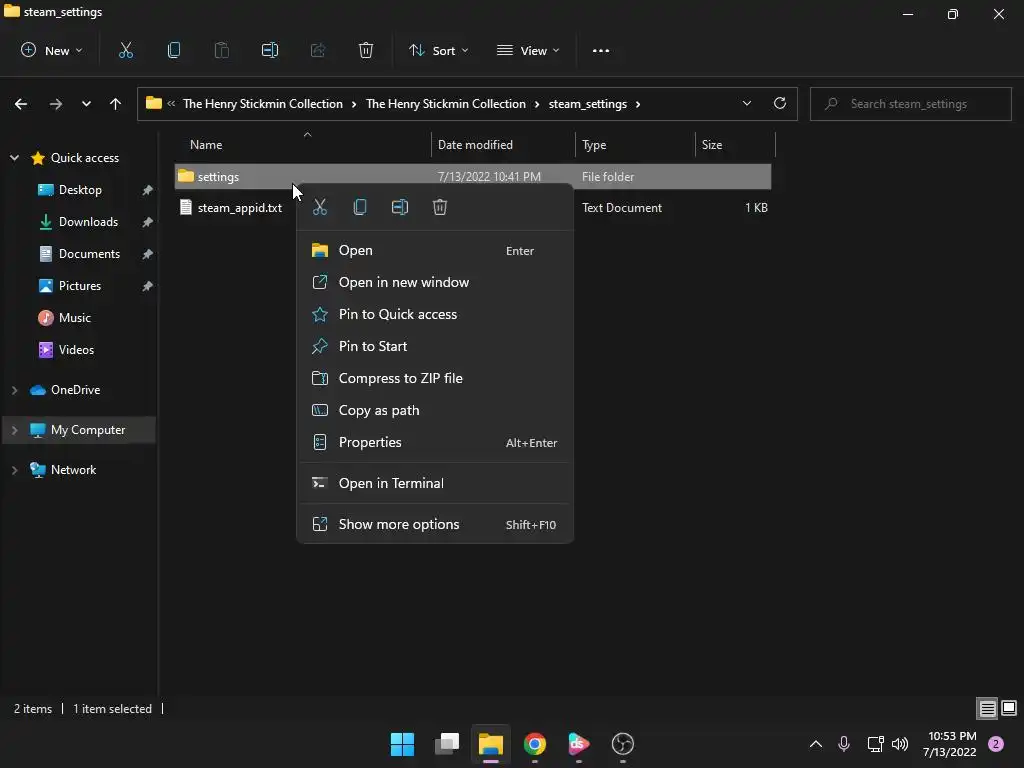1024x768 pixels.
Task: Click the steam_settings breadcrumb segment
Action: click(587, 104)
